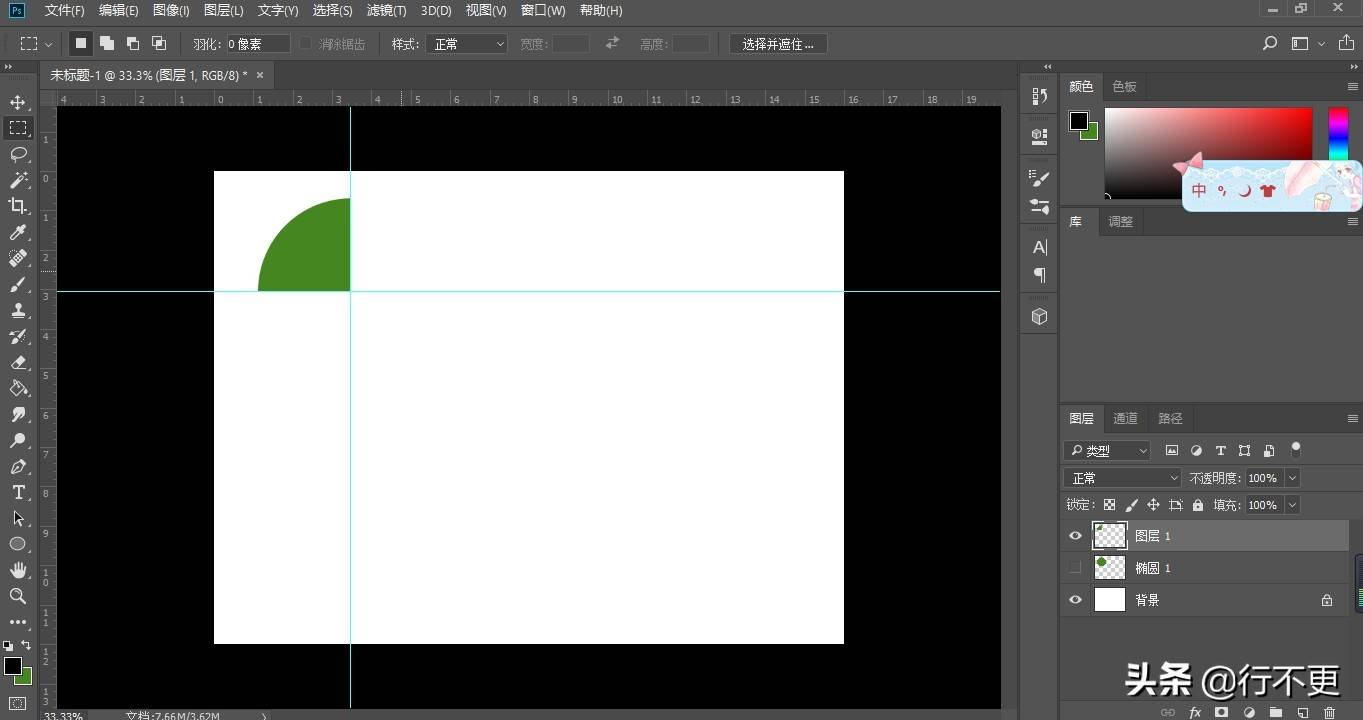Select the Clone Stamp tool
Image resolution: width=1363 pixels, height=720 pixels.
pyautogui.click(x=18, y=310)
